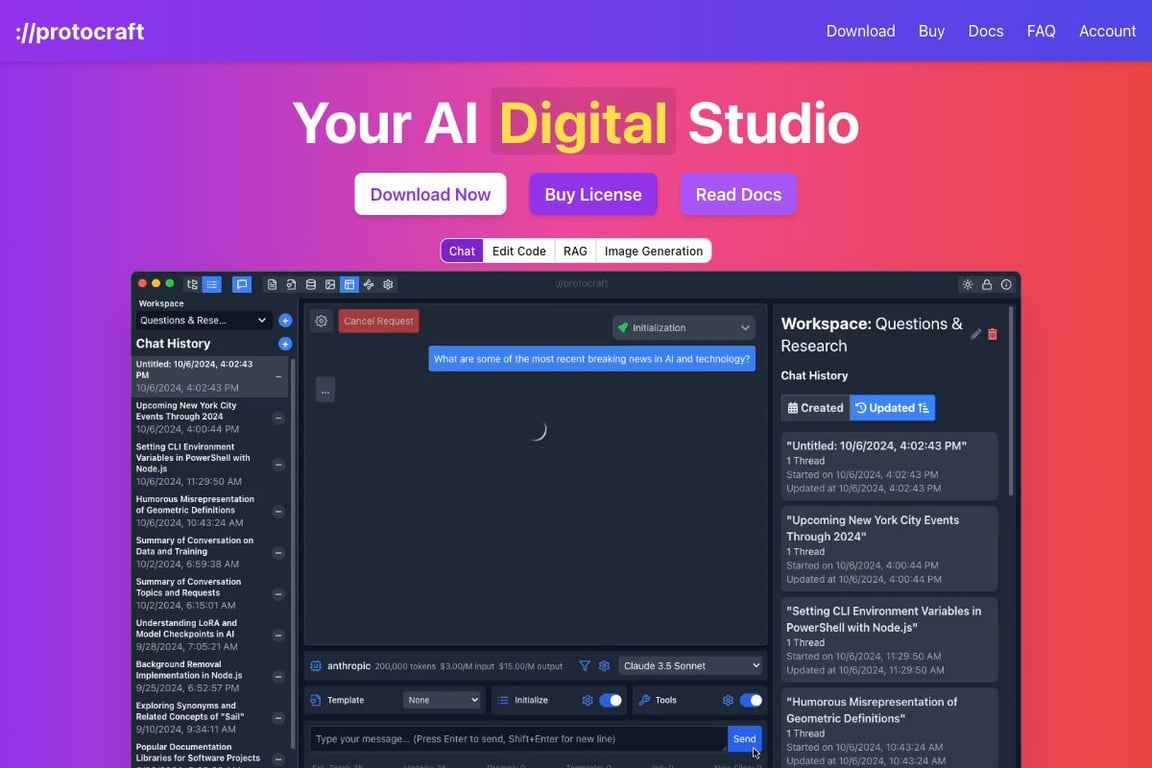Click the Cancel Request button
Viewport: 1152px width, 768px height.
coord(378,320)
